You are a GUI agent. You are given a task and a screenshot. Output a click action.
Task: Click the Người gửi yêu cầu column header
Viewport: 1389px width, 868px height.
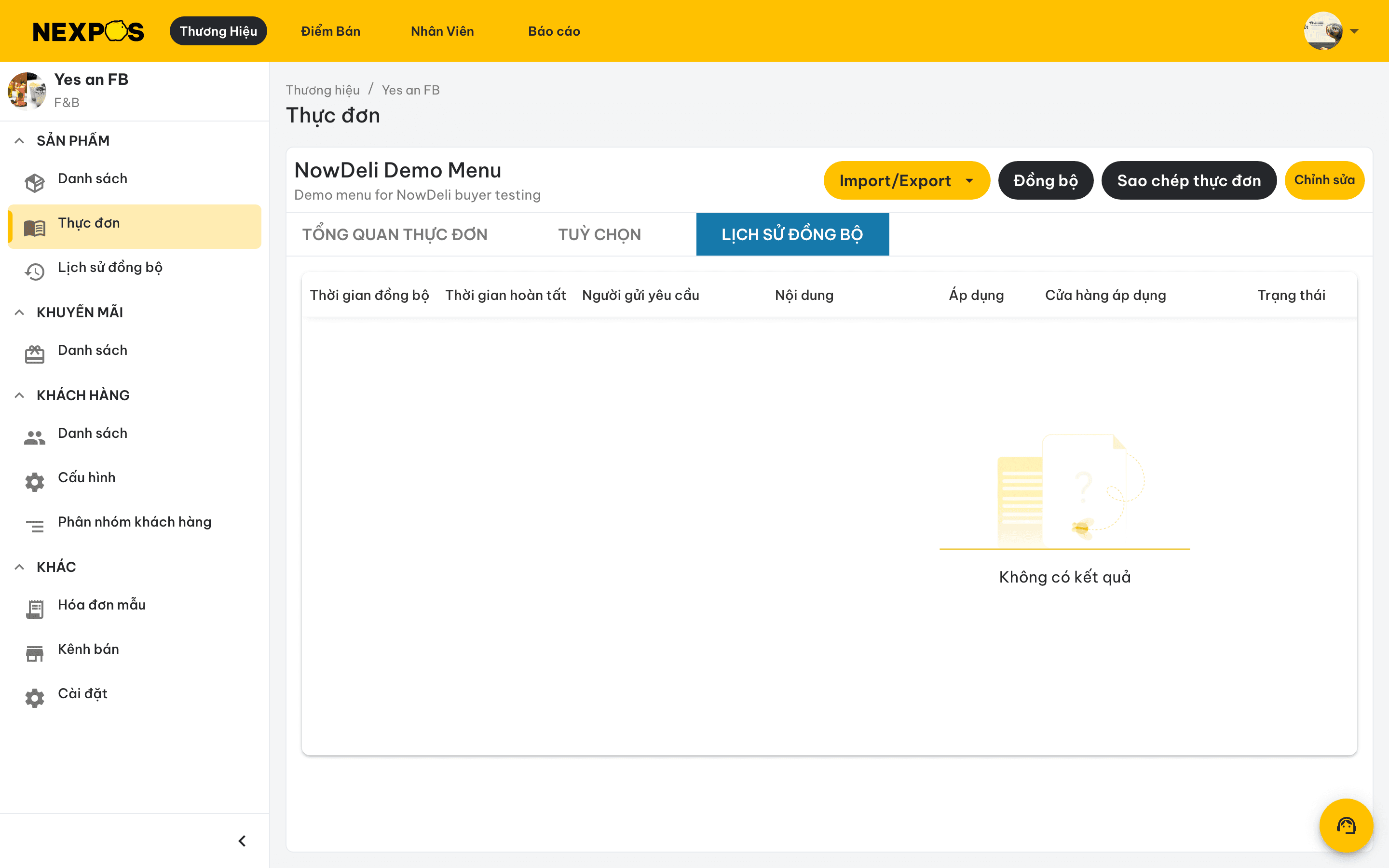[x=640, y=295]
